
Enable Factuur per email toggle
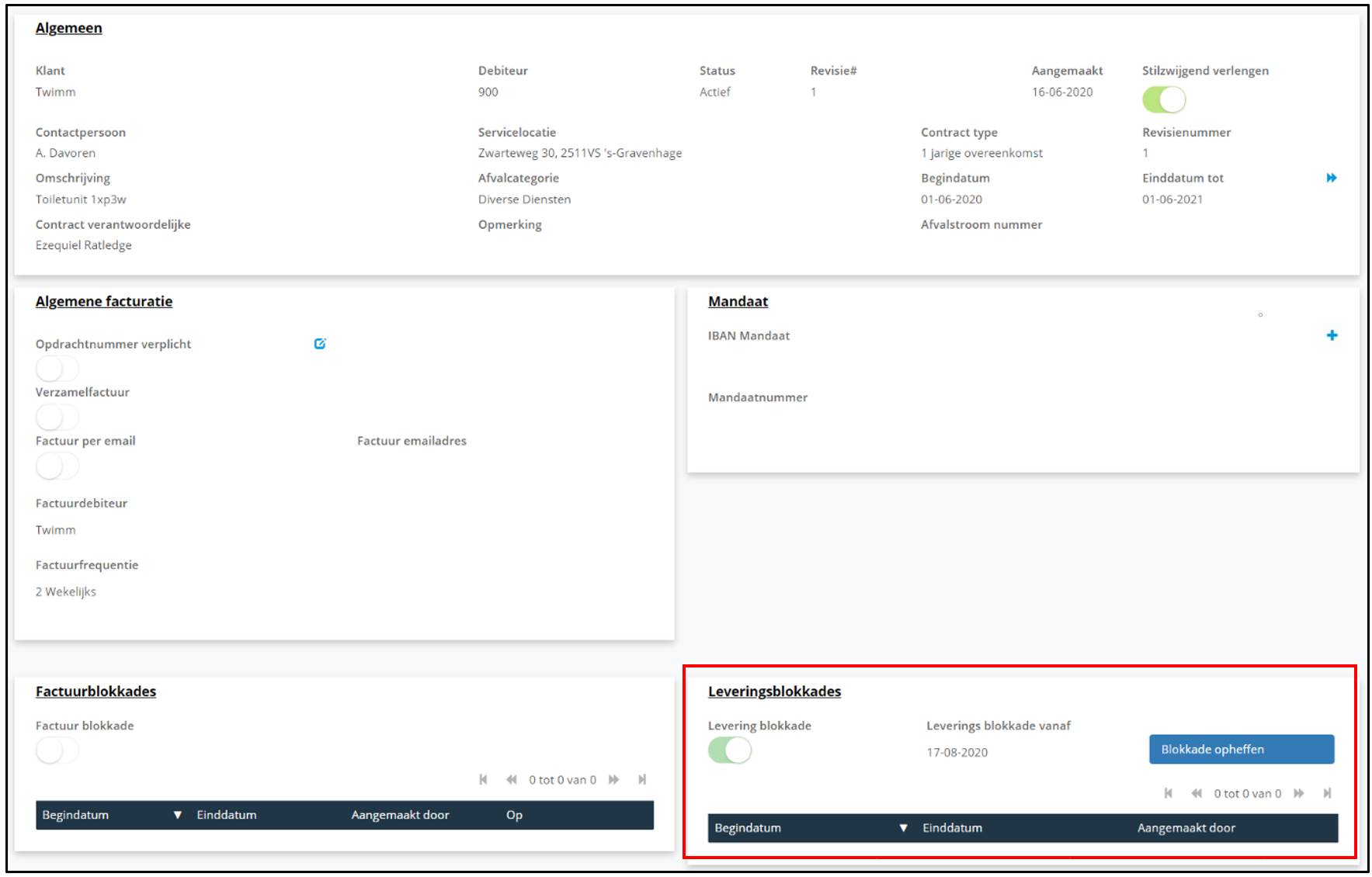57,466
